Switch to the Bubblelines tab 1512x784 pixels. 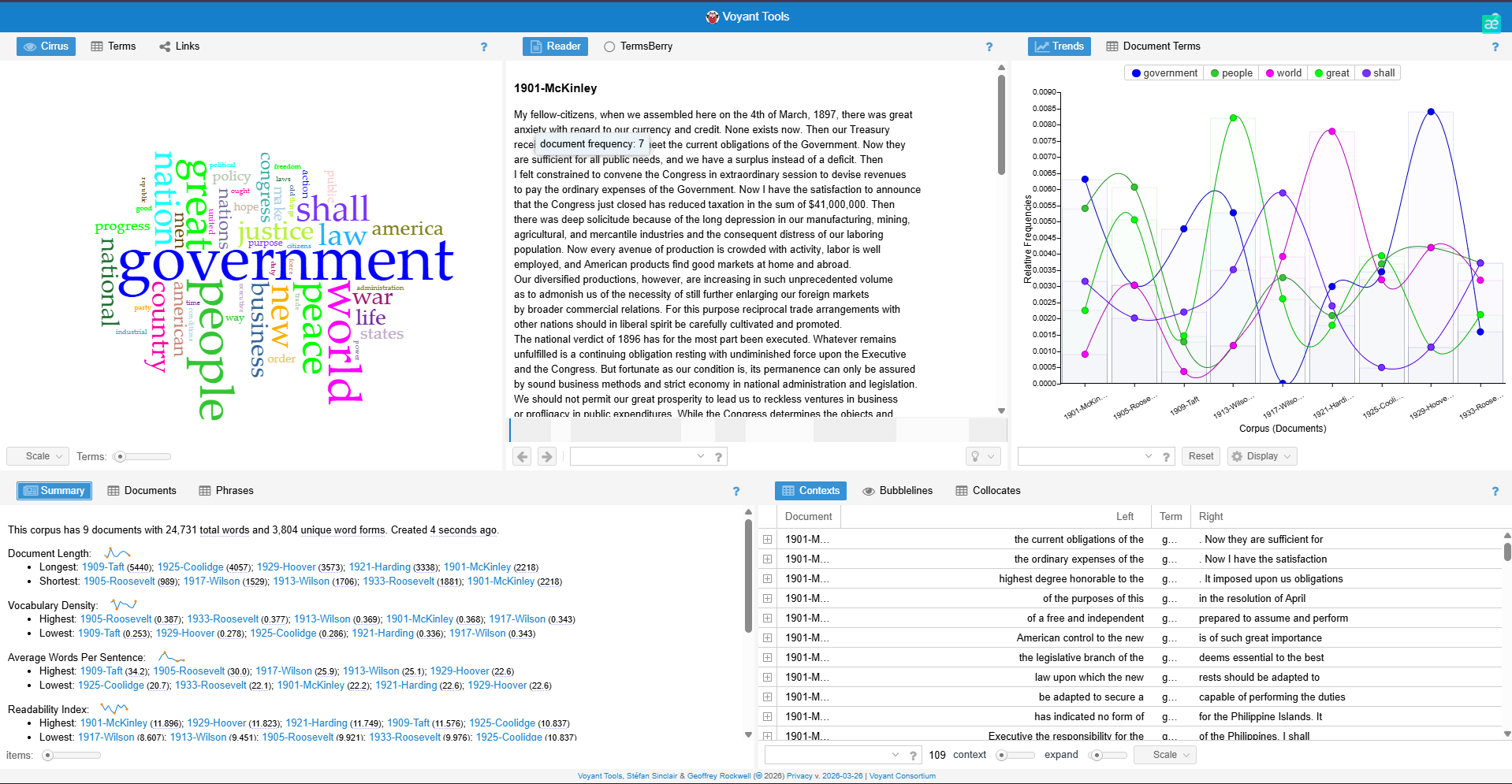click(897, 491)
